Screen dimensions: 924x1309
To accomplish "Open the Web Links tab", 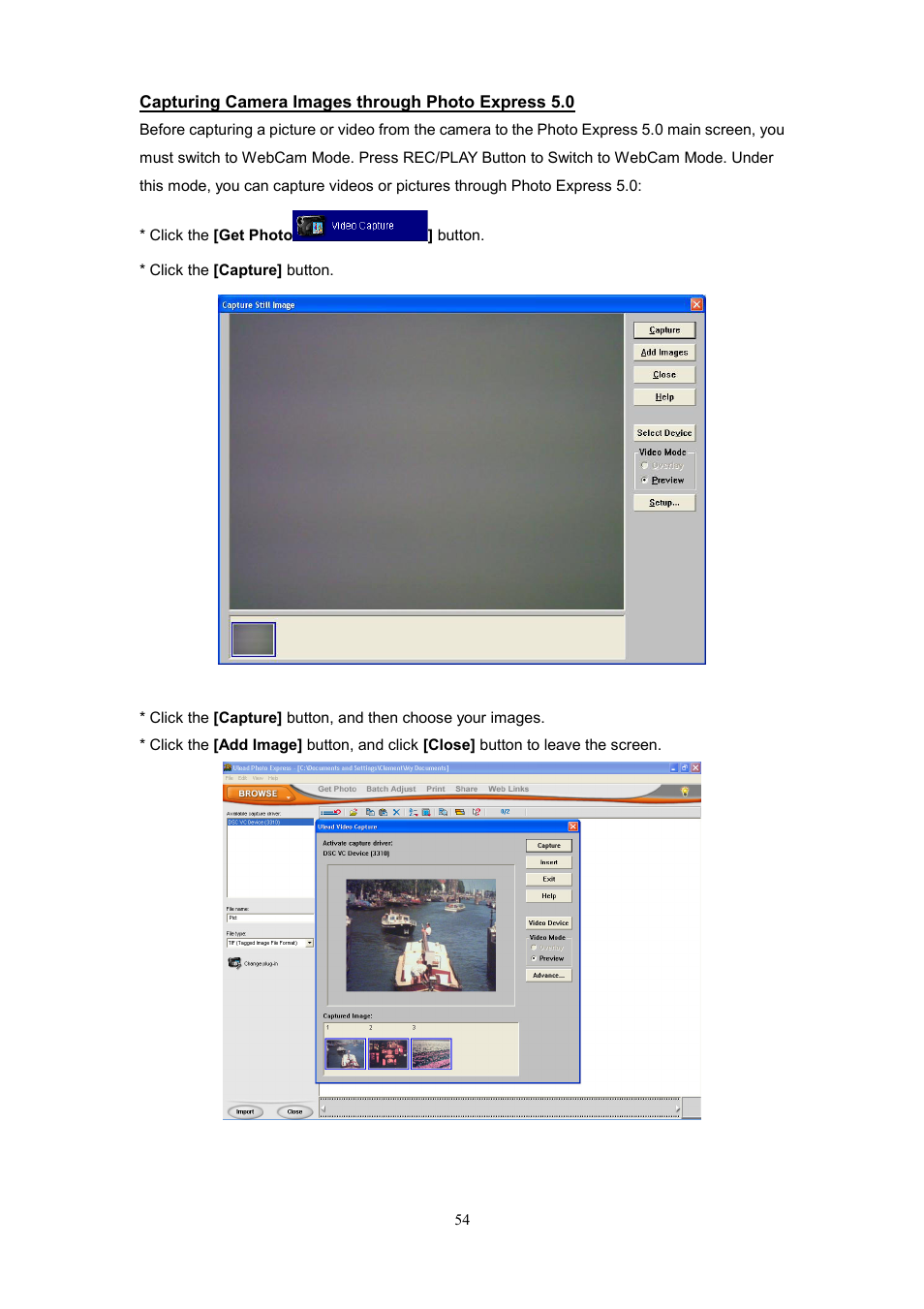I will [508, 789].
